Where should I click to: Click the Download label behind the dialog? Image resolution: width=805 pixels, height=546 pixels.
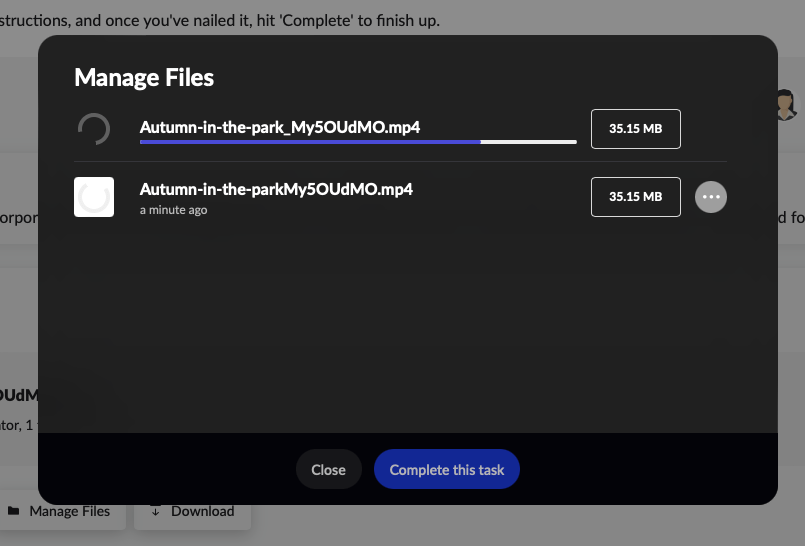pyautogui.click(x=202, y=511)
